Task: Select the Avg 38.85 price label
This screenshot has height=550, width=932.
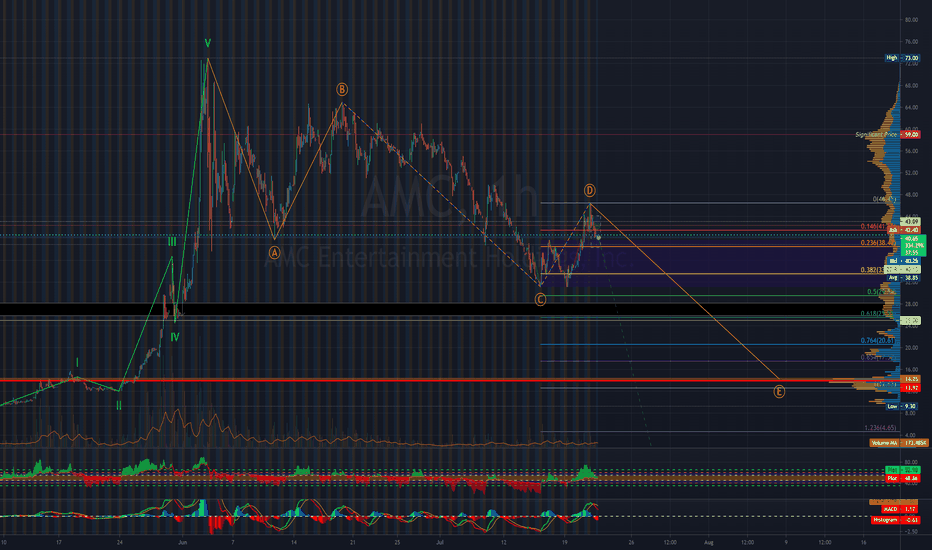Action: pos(902,278)
